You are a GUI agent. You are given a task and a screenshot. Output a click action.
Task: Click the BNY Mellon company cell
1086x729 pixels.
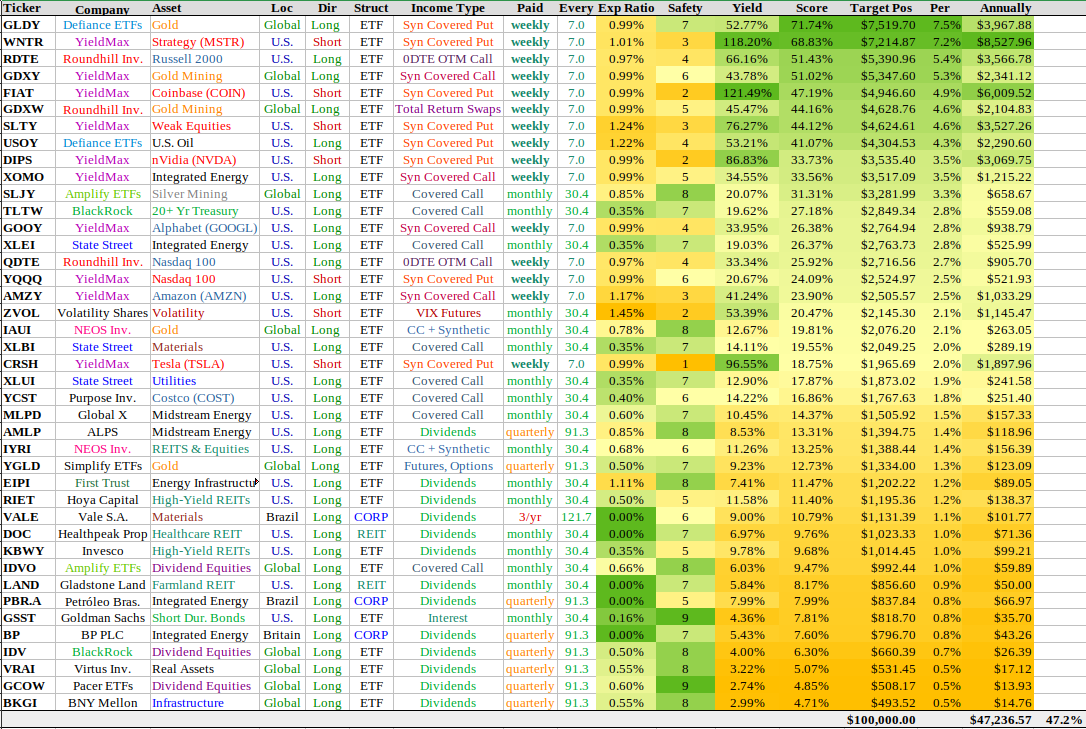coord(103,703)
